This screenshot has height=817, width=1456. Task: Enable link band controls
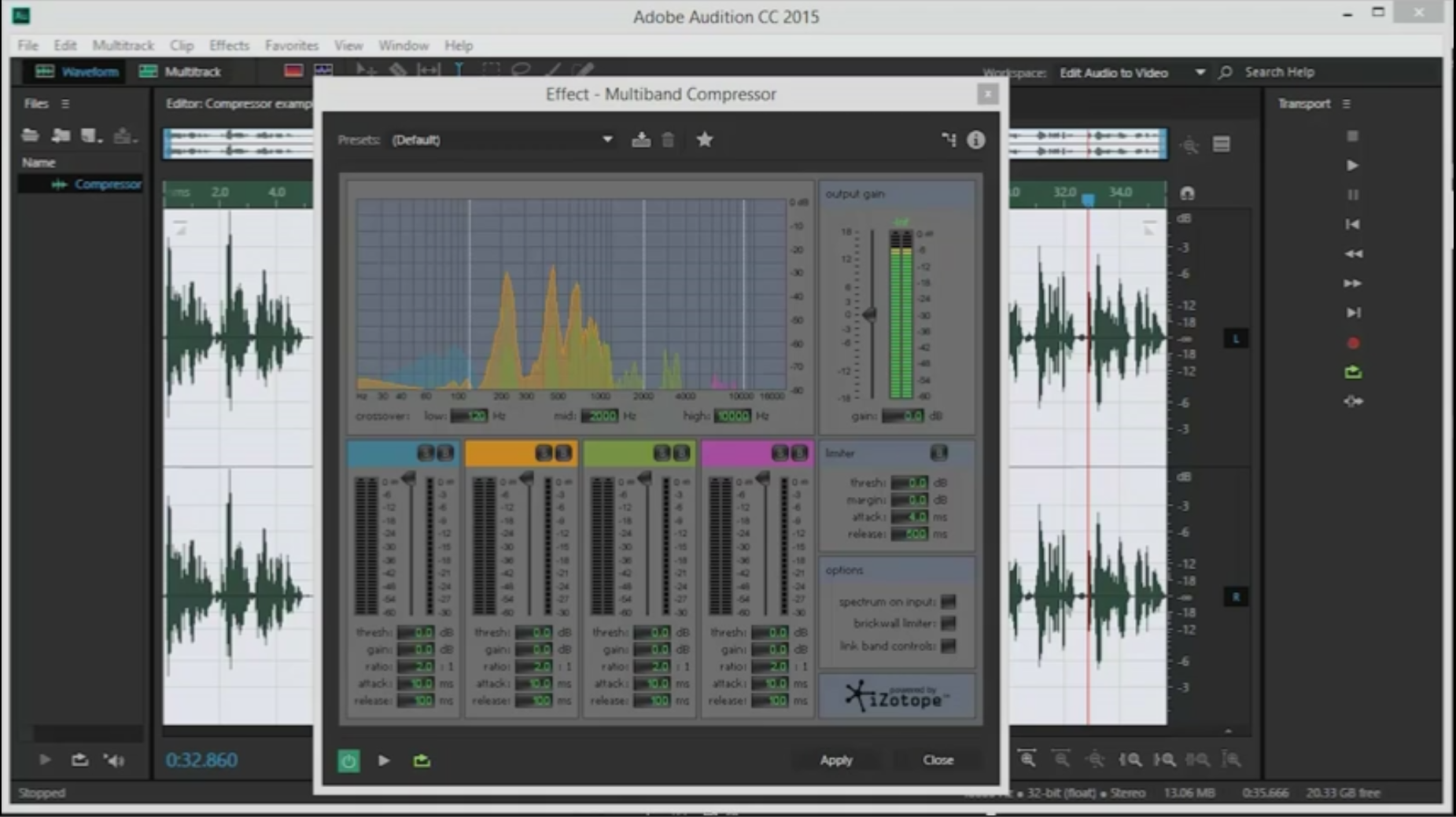coord(949,646)
